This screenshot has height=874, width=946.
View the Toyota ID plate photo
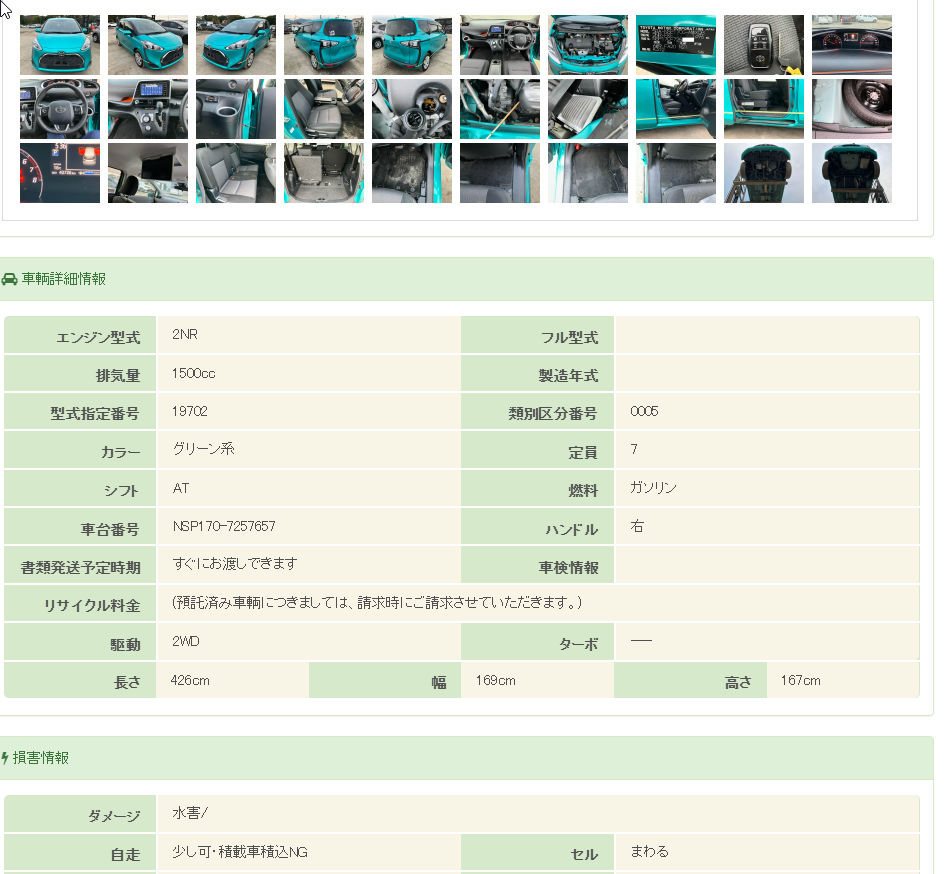tap(675, 45)
